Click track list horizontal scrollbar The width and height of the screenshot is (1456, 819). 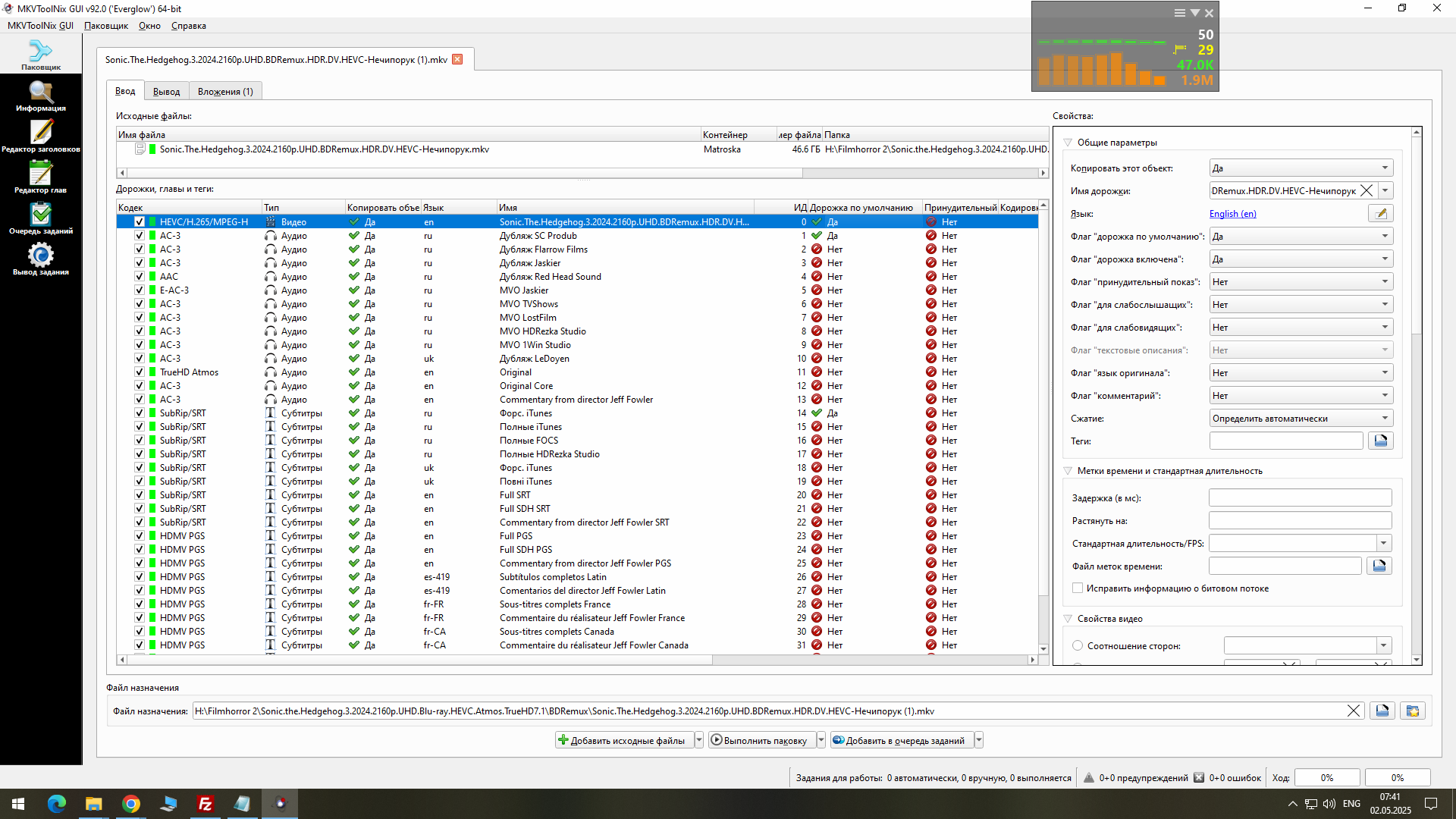[x=419, y=661]
